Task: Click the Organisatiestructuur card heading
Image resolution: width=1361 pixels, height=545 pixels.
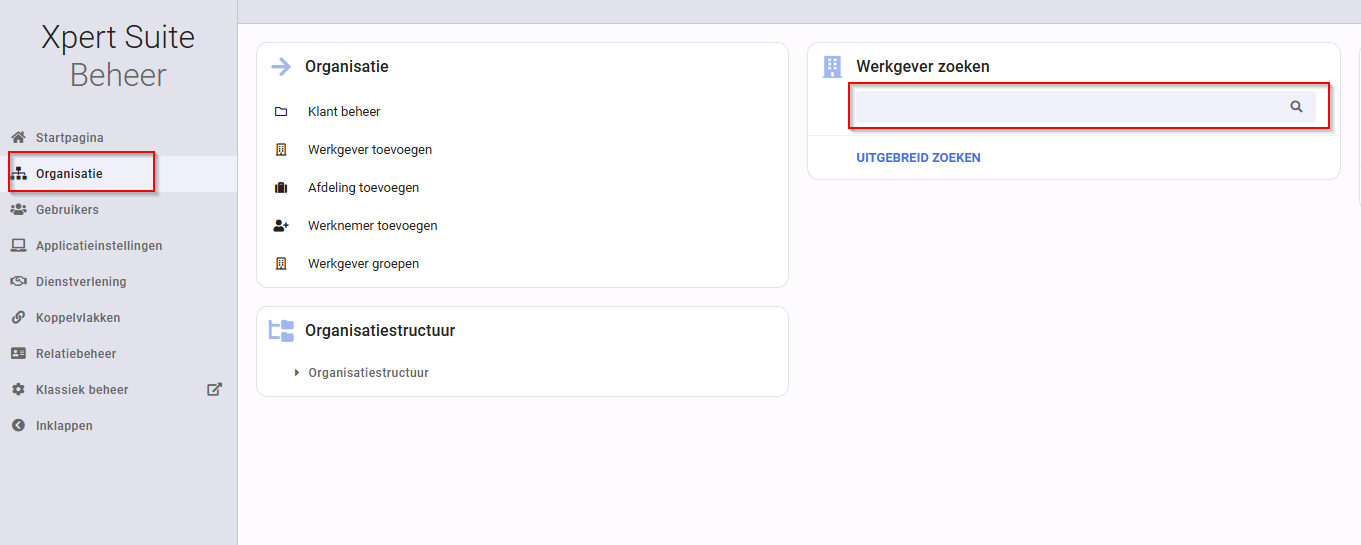Action: click(380, 331)
